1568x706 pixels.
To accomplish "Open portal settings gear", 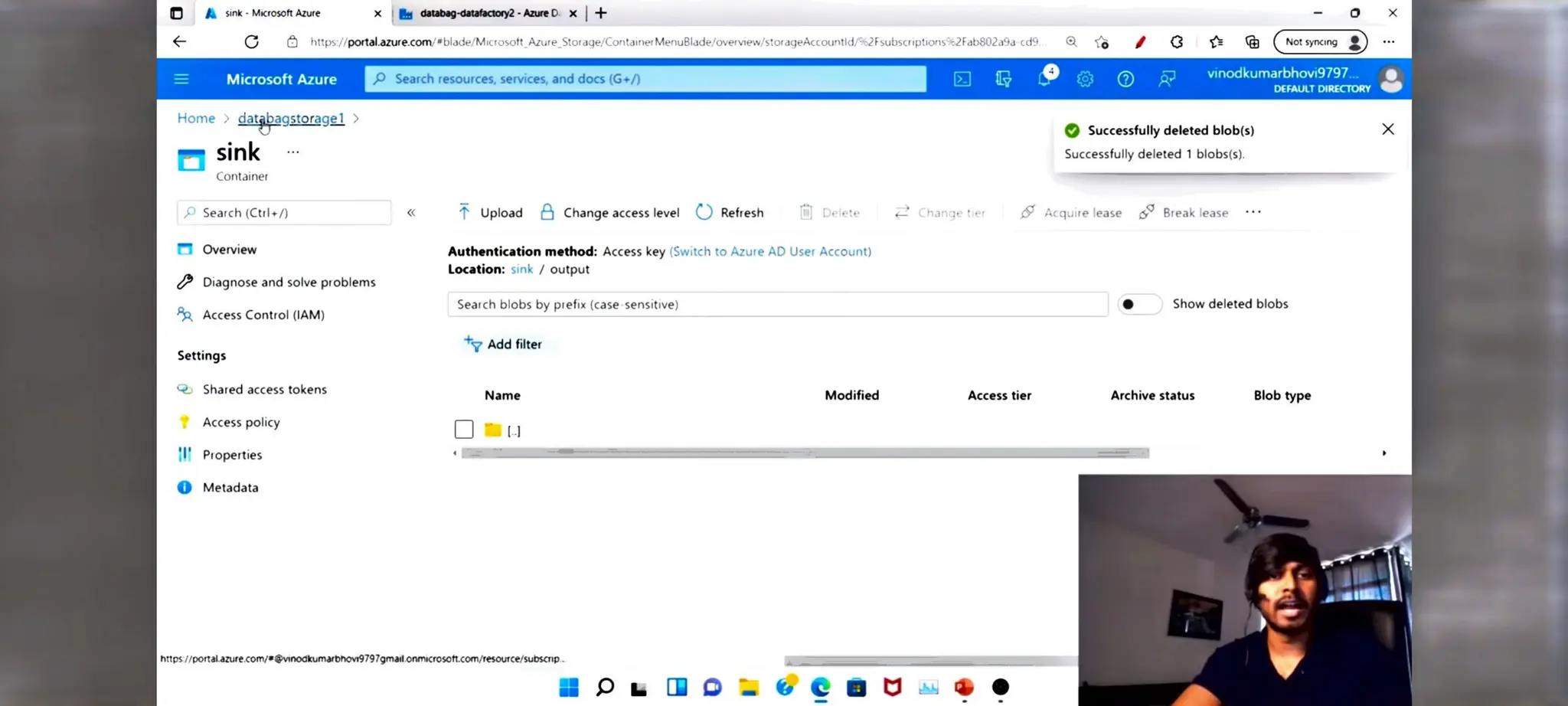I will [x=1085, y=79].
